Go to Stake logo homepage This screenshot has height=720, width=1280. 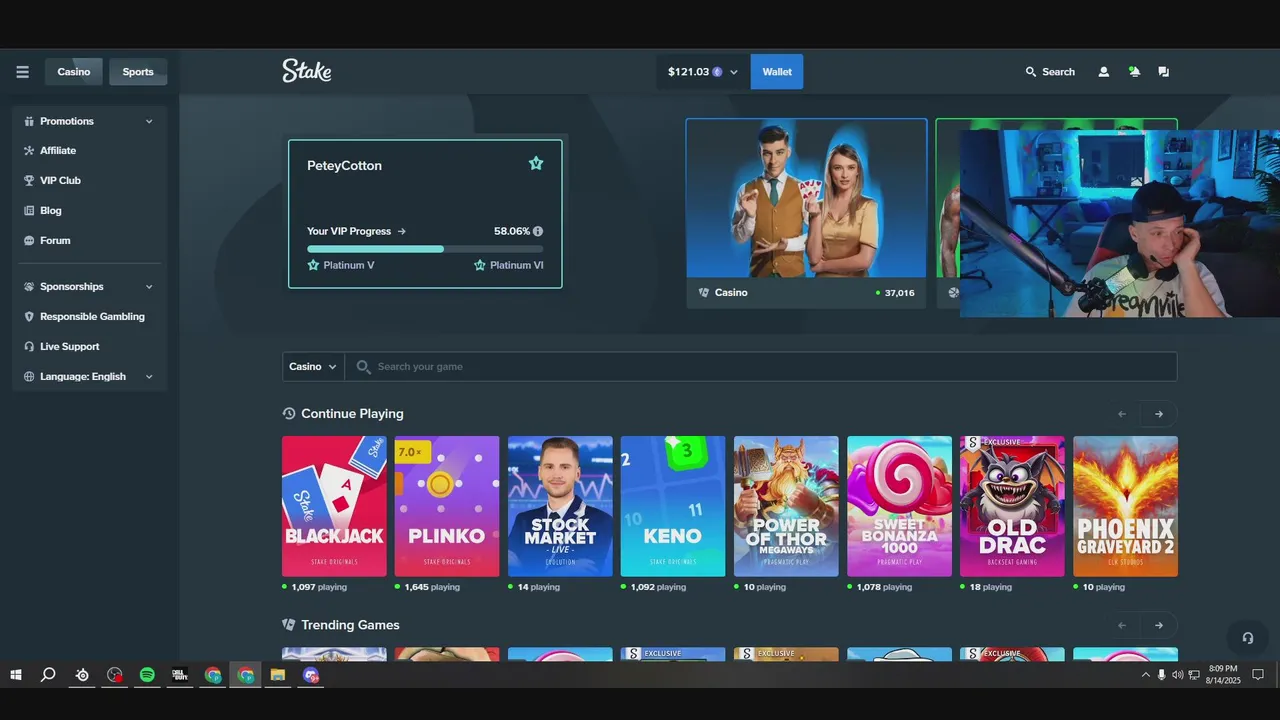307,71
